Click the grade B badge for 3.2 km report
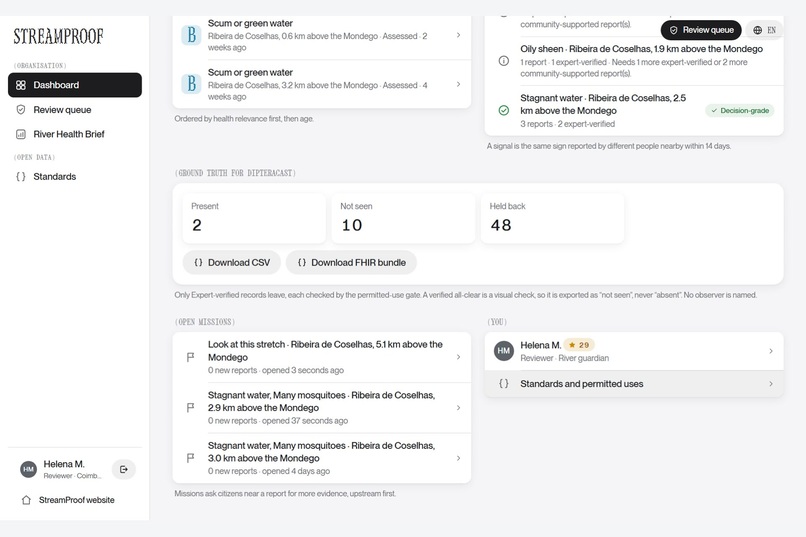 [x=191, y=84]
